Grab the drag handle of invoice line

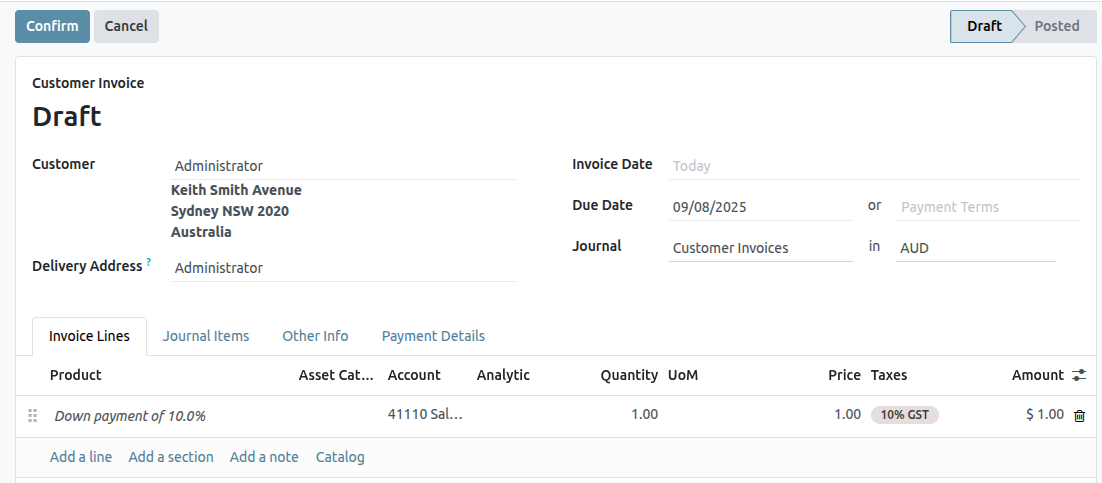coord(32,416)
